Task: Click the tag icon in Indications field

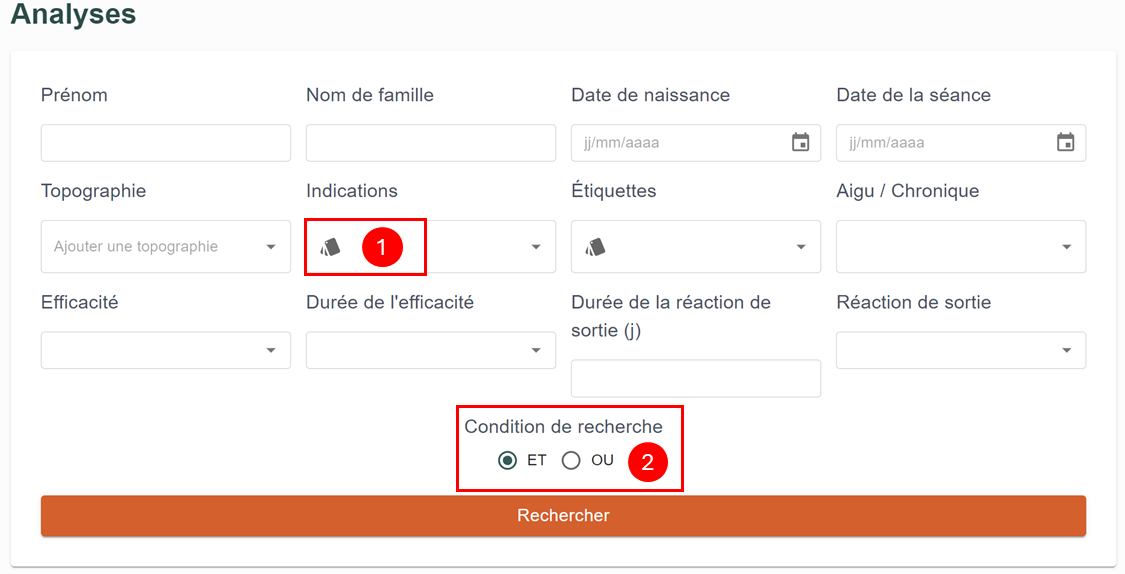Action: 330,247
